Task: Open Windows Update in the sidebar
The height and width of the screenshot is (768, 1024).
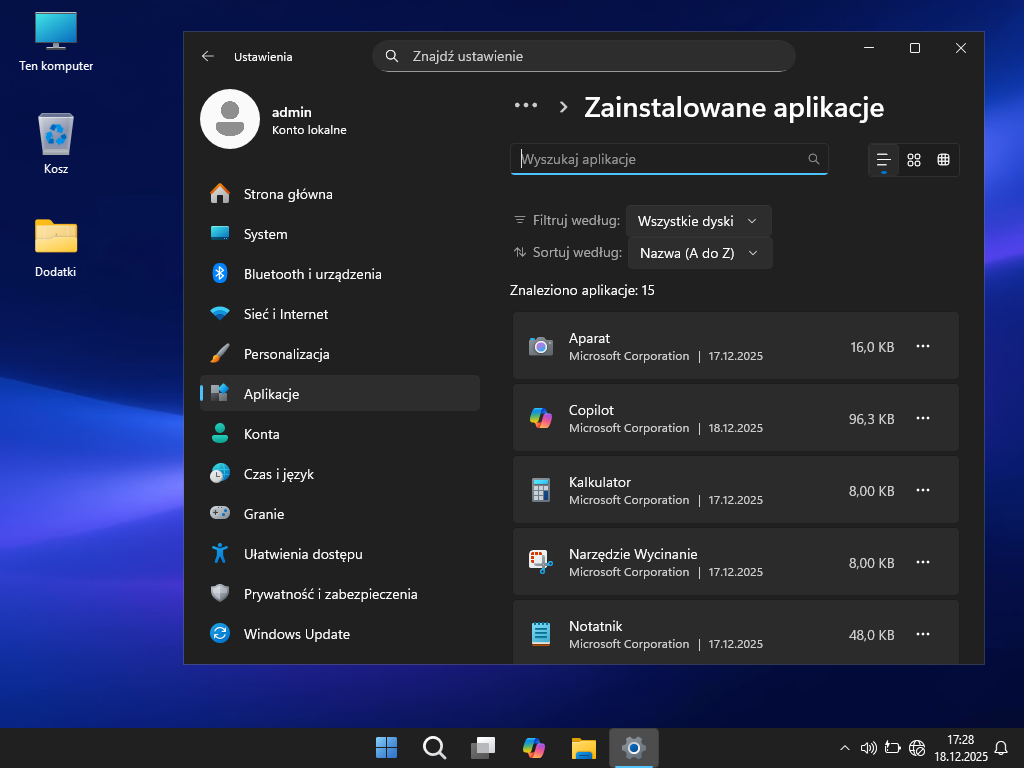Action: point(296,634)
